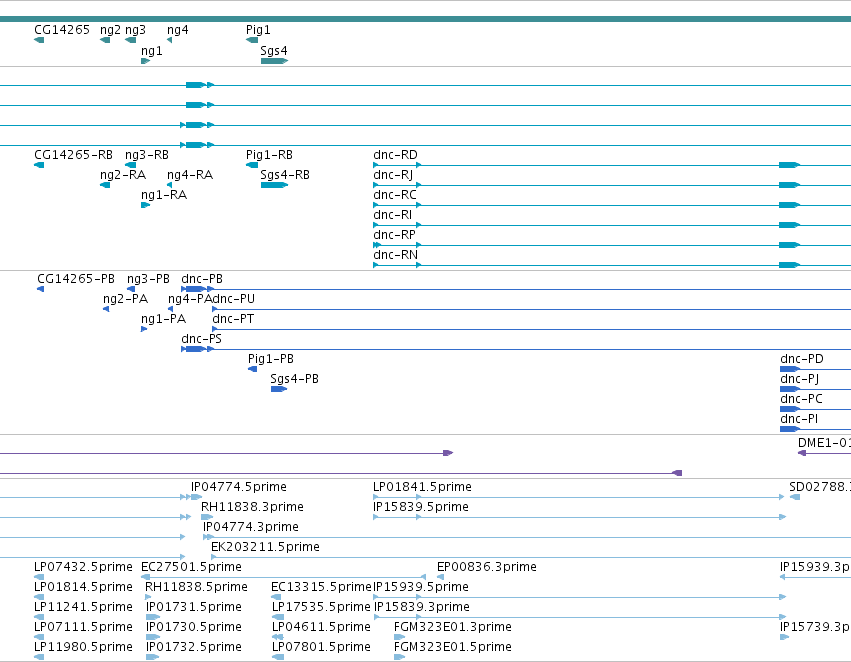This screenshot has height=662, width=851.
Task: Select the dnc-RJ transcript label
Action: [393, 175]
